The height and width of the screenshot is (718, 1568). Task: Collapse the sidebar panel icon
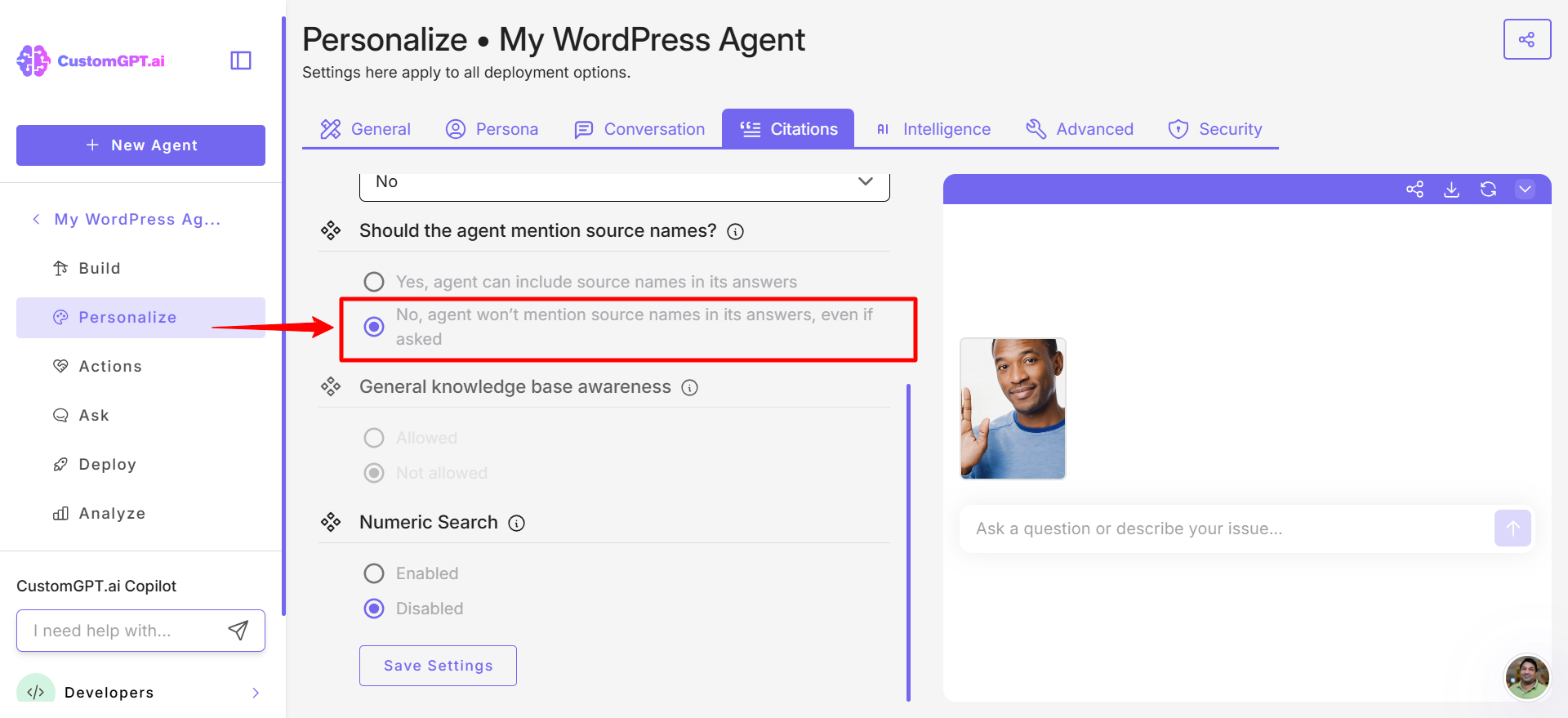coord(241,60)
